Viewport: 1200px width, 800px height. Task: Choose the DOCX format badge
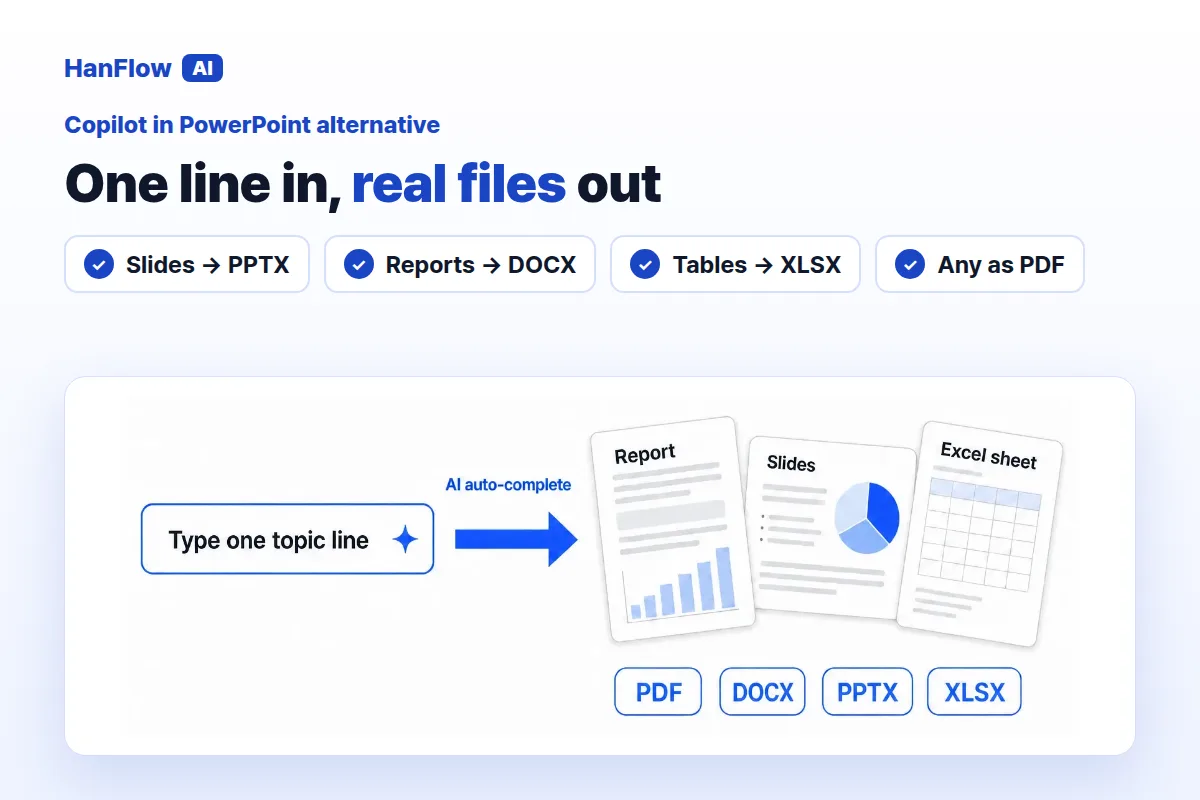pos(762,692)
